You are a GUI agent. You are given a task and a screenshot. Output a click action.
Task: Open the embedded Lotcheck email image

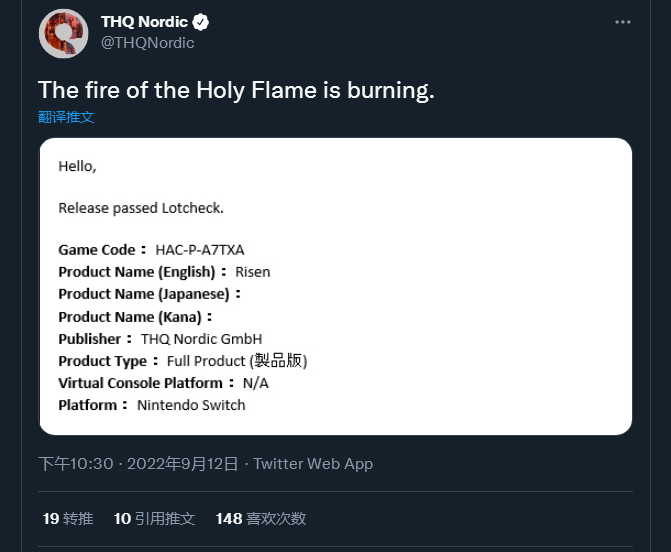coord(336,286)
